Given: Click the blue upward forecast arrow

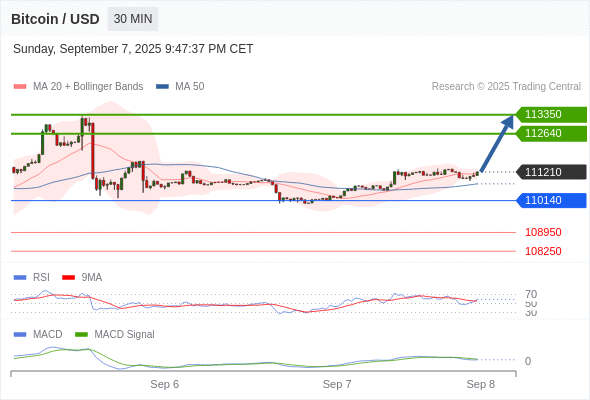Looking at the screenshot, I should coord(496,143).
